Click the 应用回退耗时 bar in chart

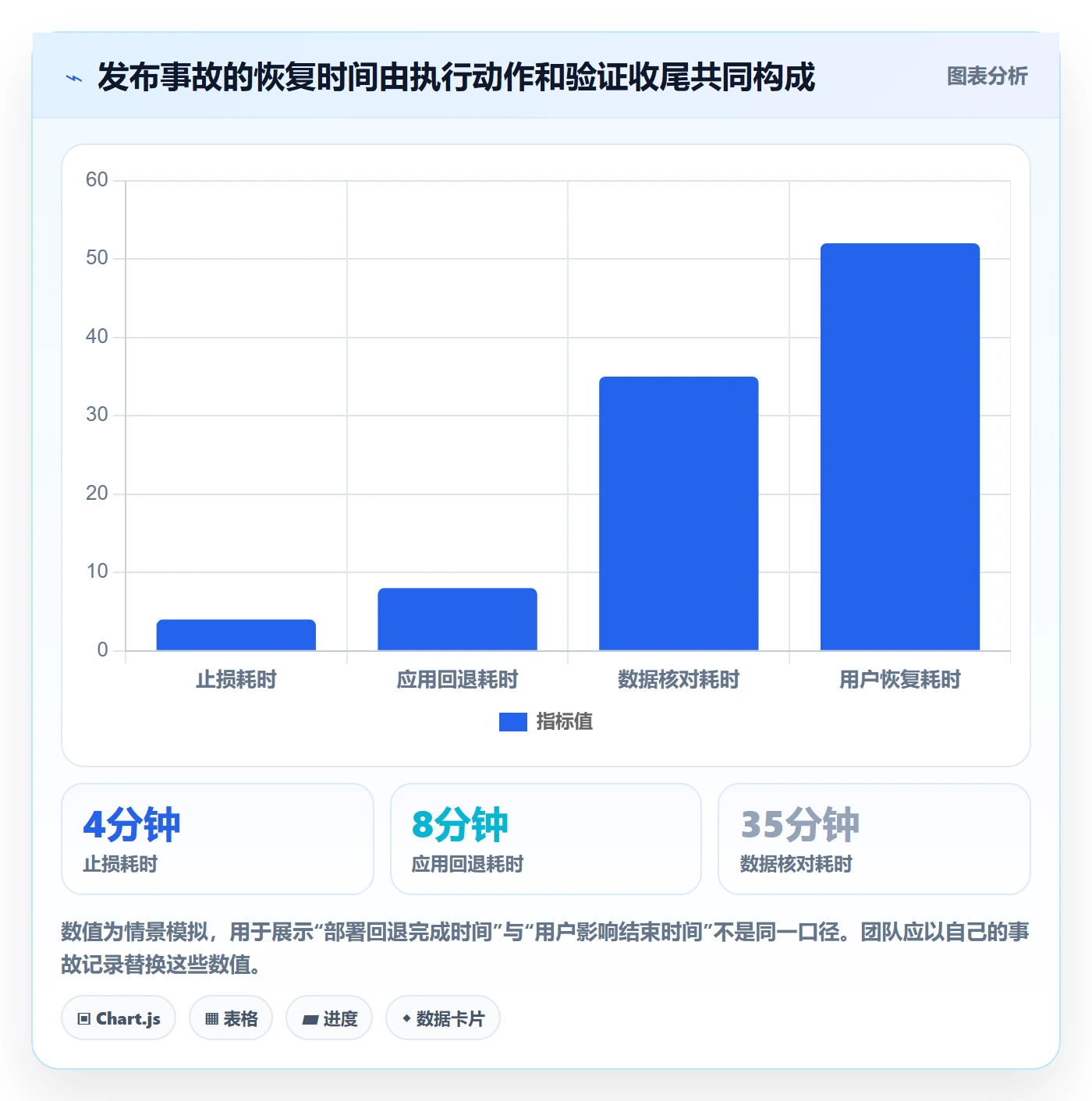[x=457, y=619]
